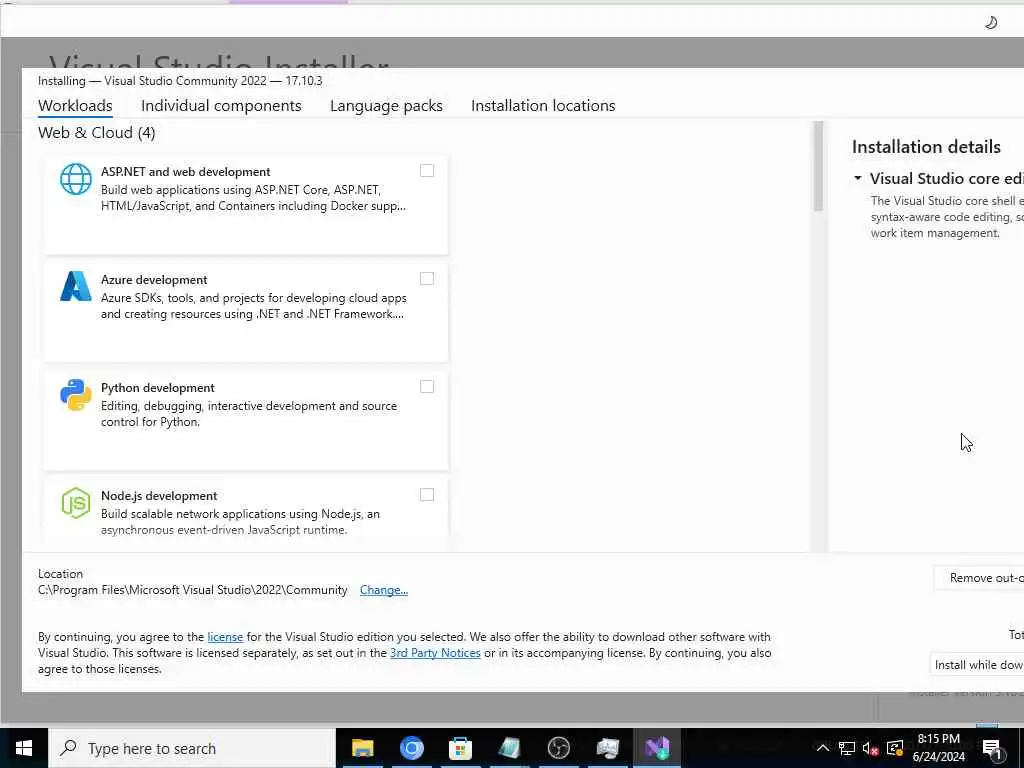Select the Python development workload title
This screenshot has width=1024, height=768.
coord(158,388)
